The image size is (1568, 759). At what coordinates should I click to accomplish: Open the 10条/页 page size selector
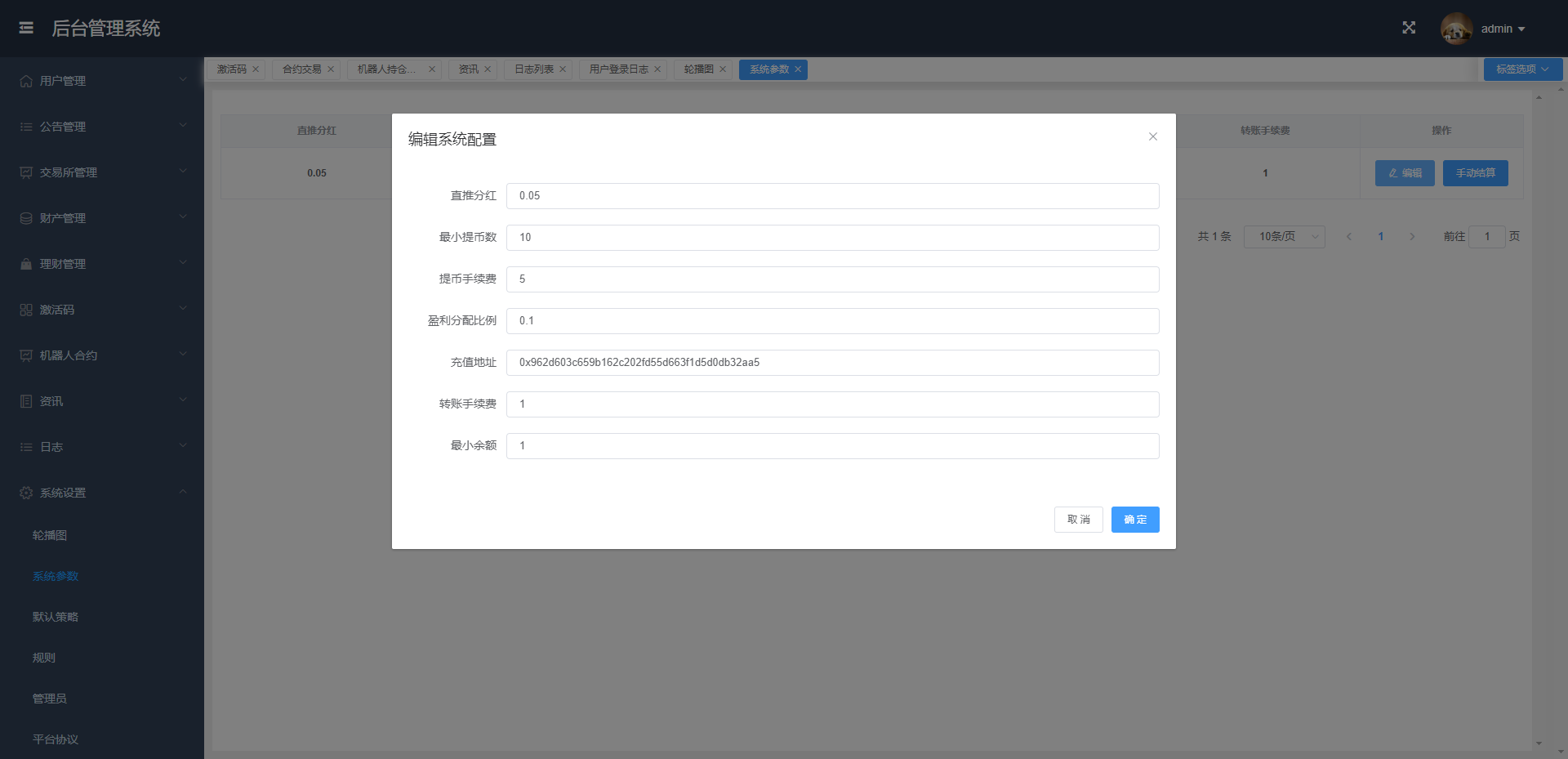[x=1284, y=236]
